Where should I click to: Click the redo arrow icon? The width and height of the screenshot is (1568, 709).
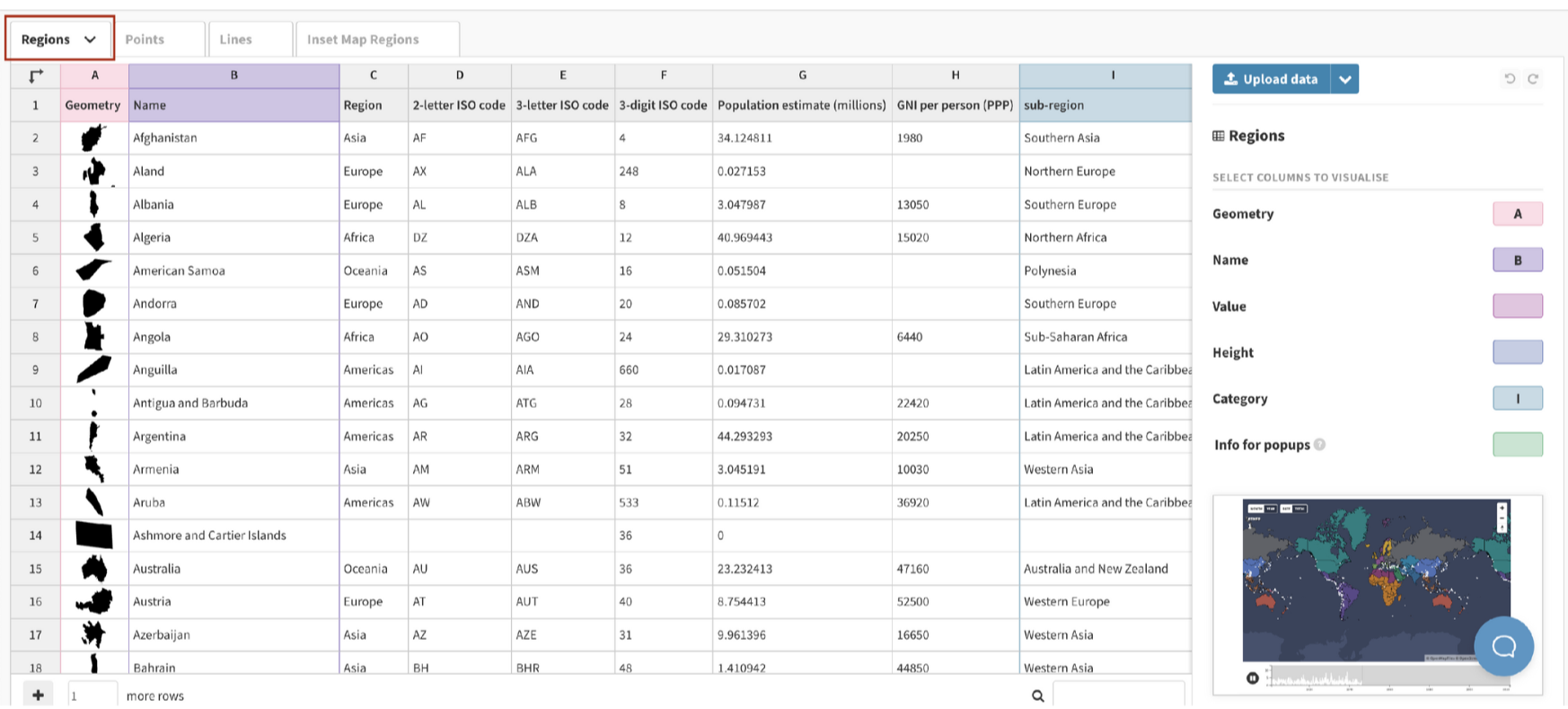pos(1533,79)
